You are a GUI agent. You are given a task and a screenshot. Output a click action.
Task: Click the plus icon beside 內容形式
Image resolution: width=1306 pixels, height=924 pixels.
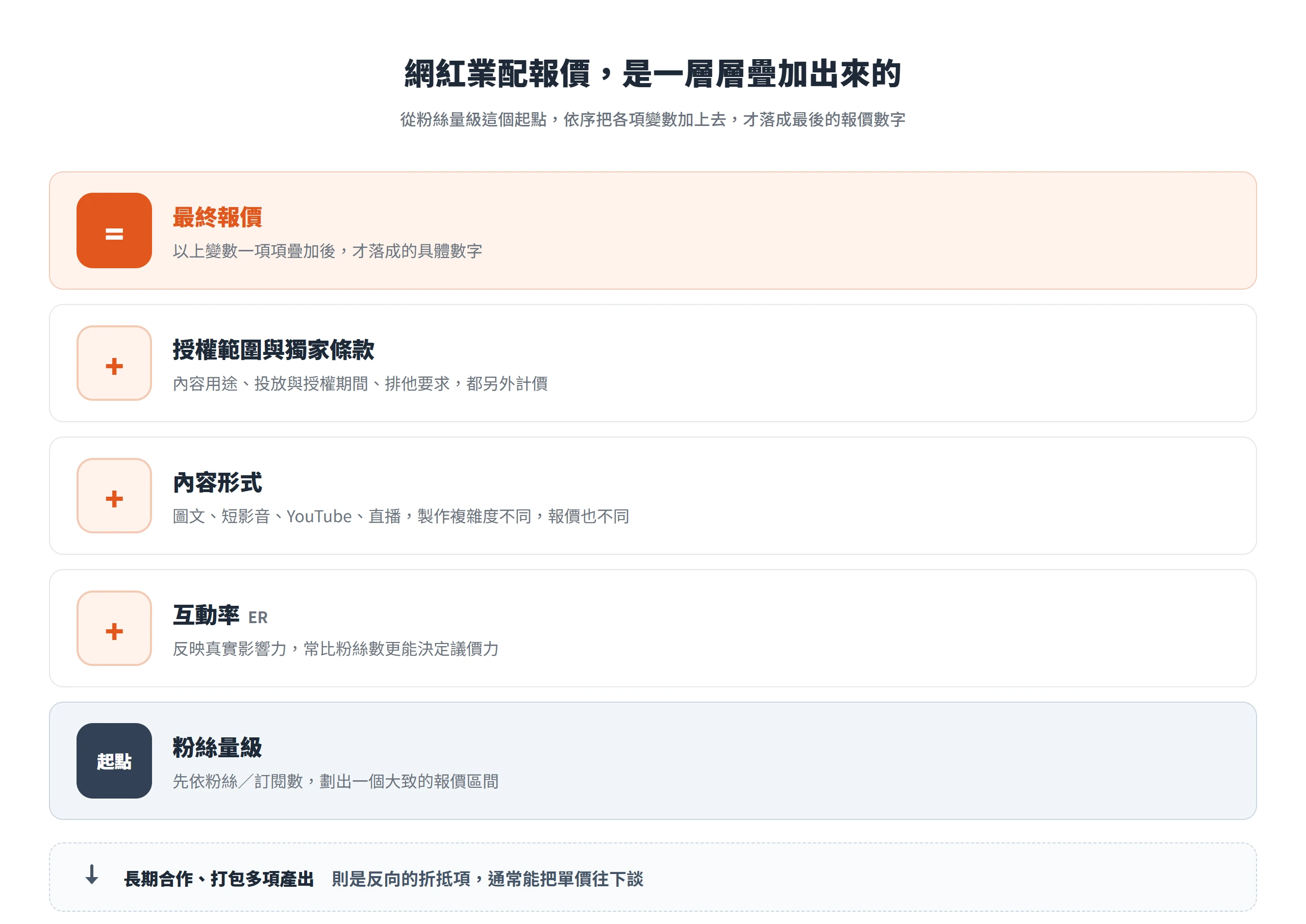114,496
